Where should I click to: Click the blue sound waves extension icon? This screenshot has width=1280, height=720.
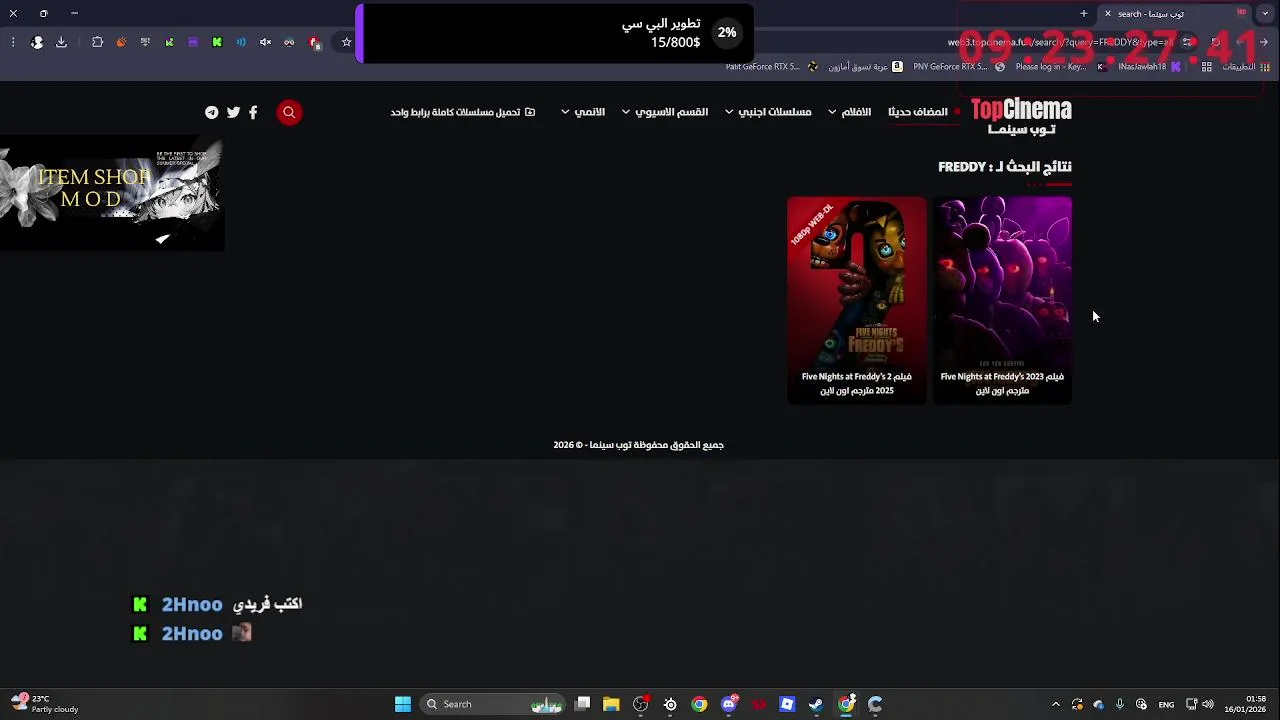[241, 42]
